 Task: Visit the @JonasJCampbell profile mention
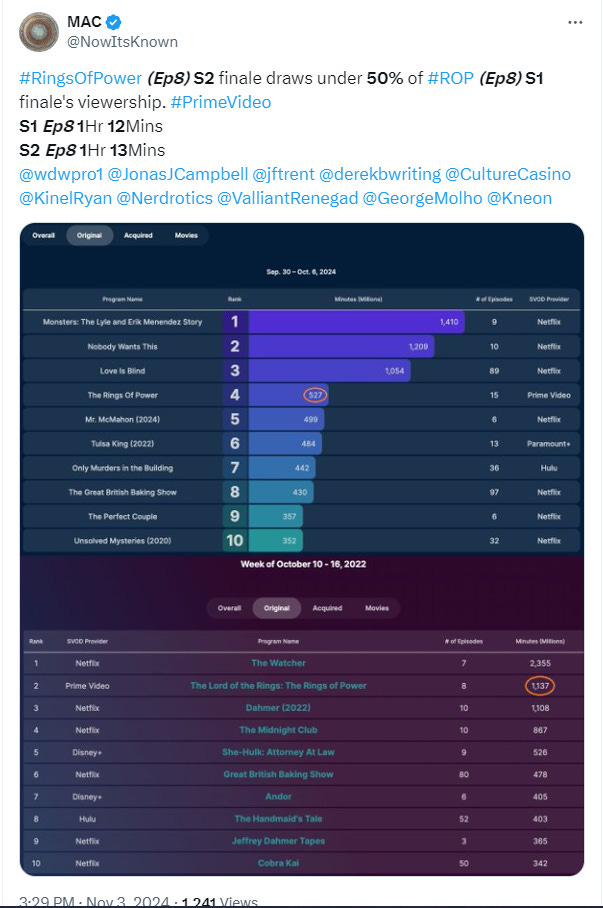(x=178, y=174)
